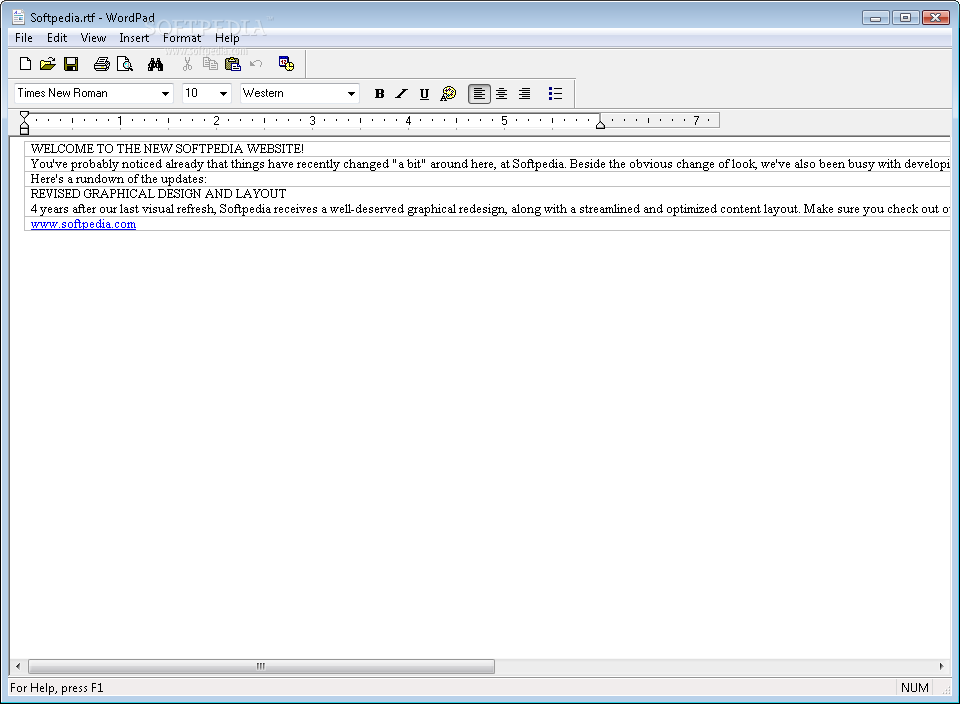The image size is (960, 704).
Task: Click the number 3 on the ruler
Action: (312, 121)
